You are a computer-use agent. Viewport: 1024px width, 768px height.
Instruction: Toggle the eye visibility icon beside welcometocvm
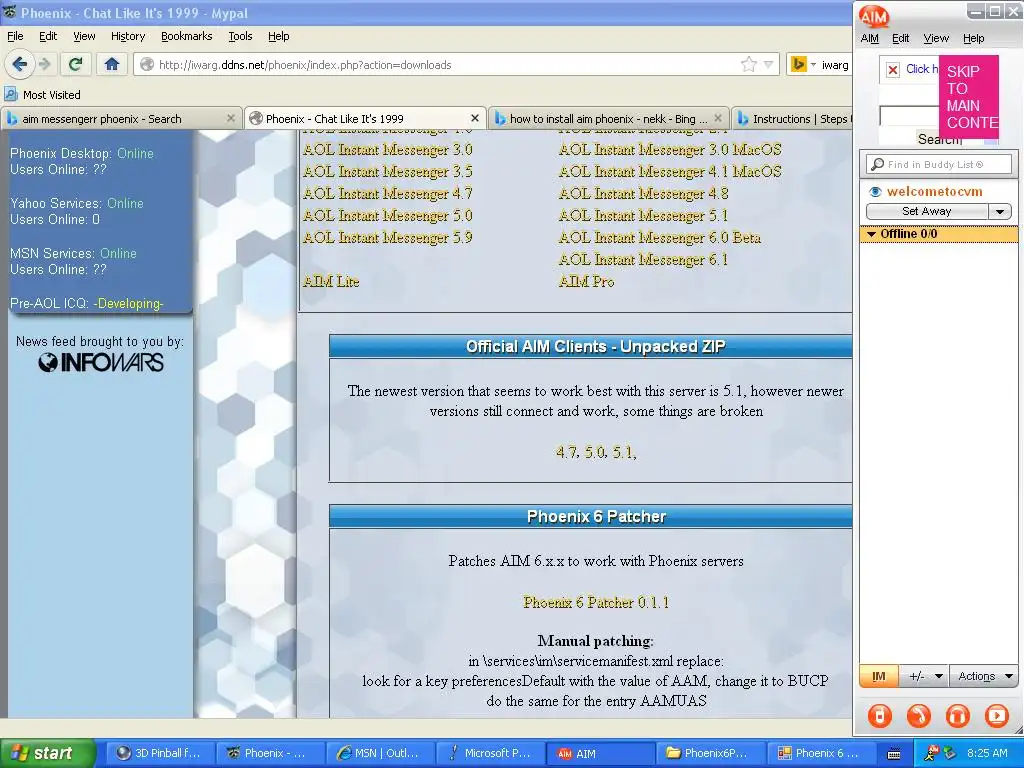pos(875,191)
